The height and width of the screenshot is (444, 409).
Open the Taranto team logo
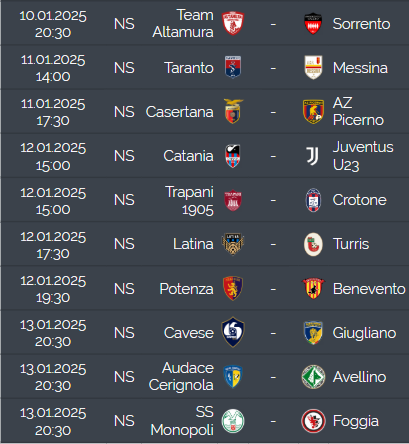point(233,67)
